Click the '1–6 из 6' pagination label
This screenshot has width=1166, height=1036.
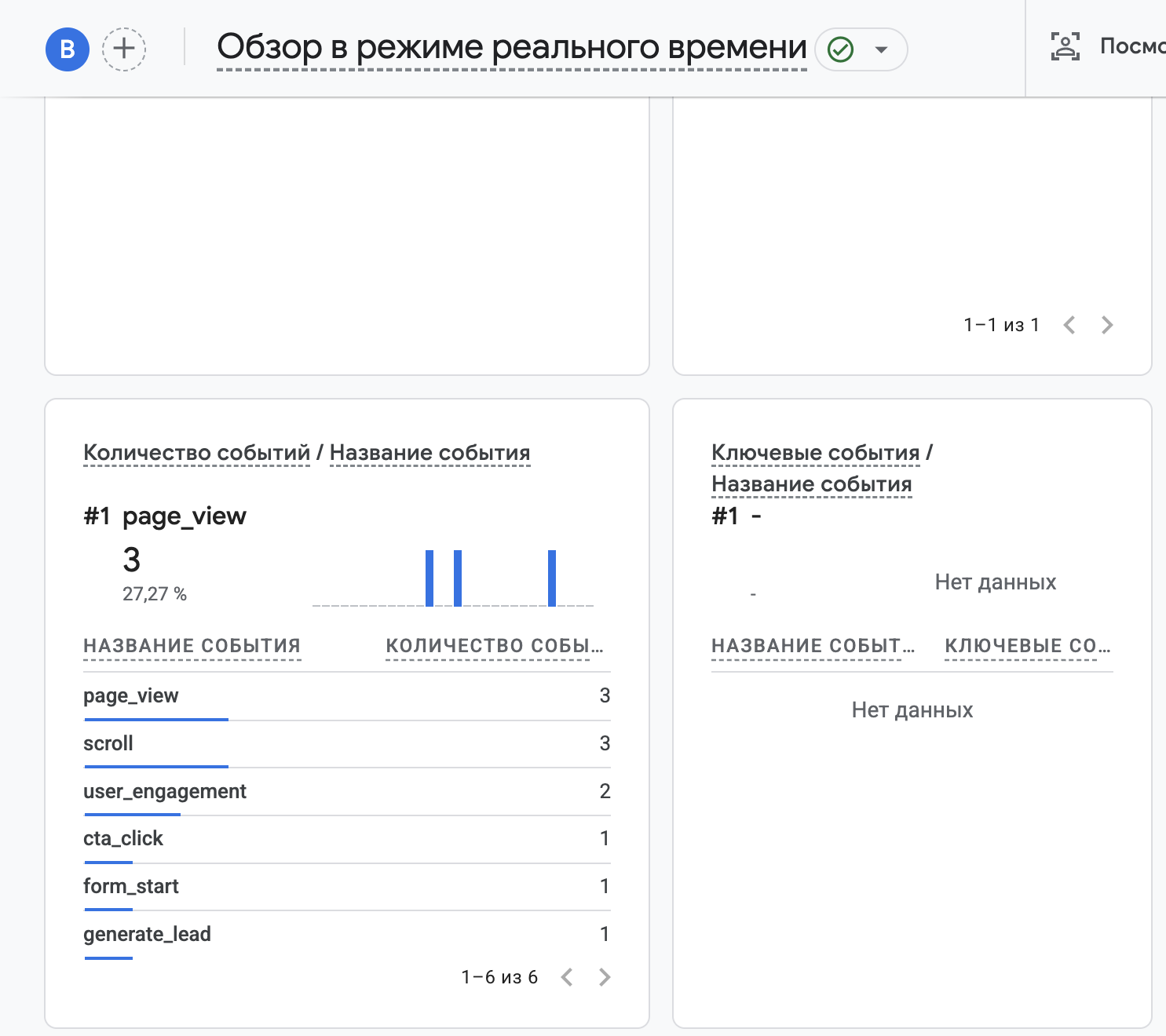499,977
